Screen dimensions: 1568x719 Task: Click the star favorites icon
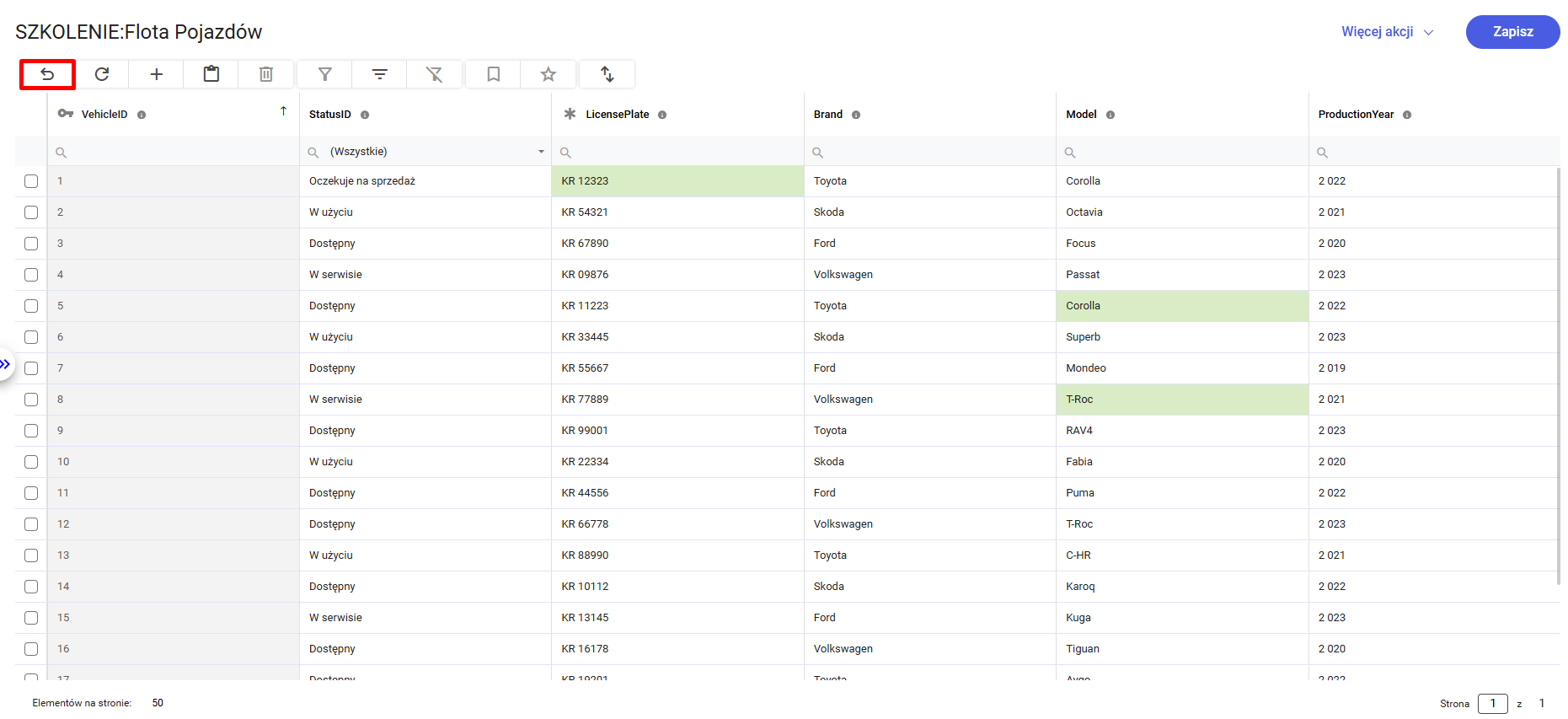[x=549, y=74]
